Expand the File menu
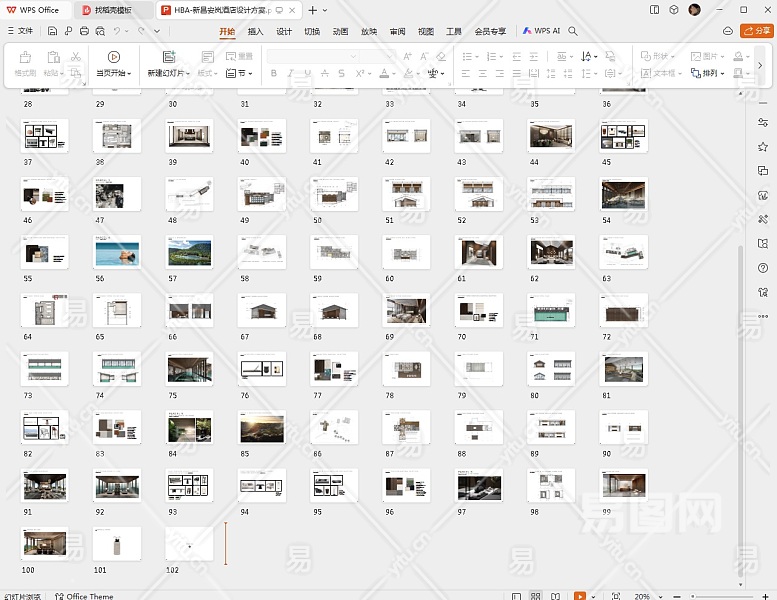The image size is (777, 600). pos(19,31)
